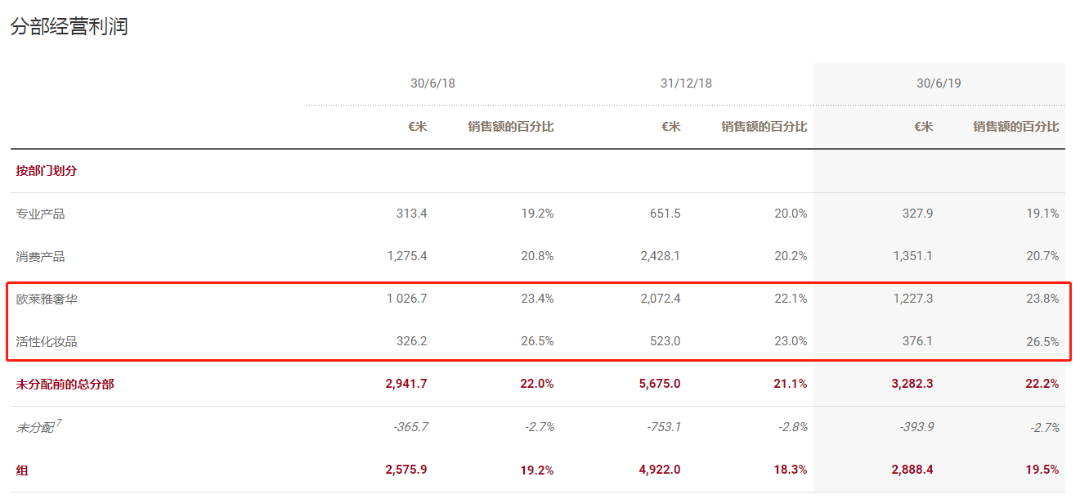Click the -753.1 unallocated value

661,427
